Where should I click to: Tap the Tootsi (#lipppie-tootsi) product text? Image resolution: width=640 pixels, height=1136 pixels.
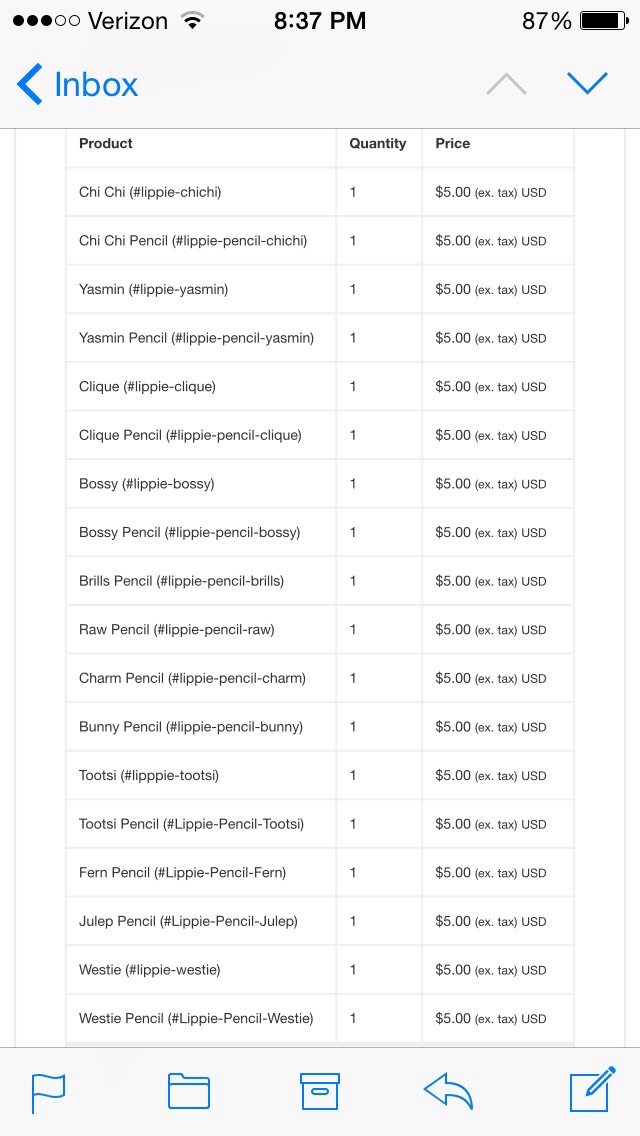coord(149,775)
